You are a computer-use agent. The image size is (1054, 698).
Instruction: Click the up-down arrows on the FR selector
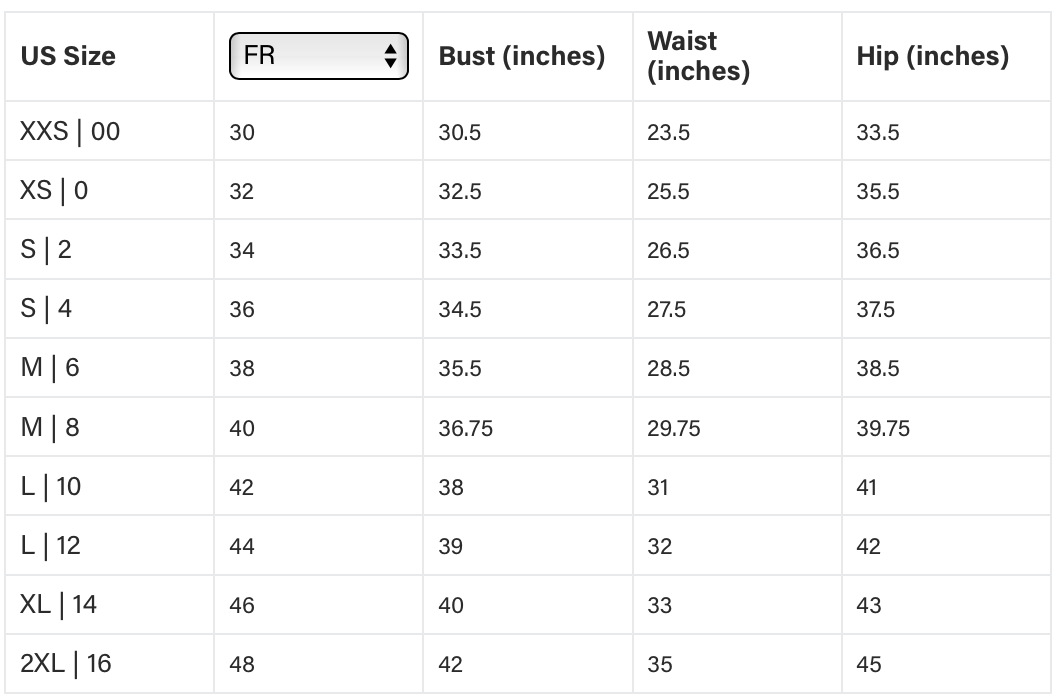pos(390,56)
